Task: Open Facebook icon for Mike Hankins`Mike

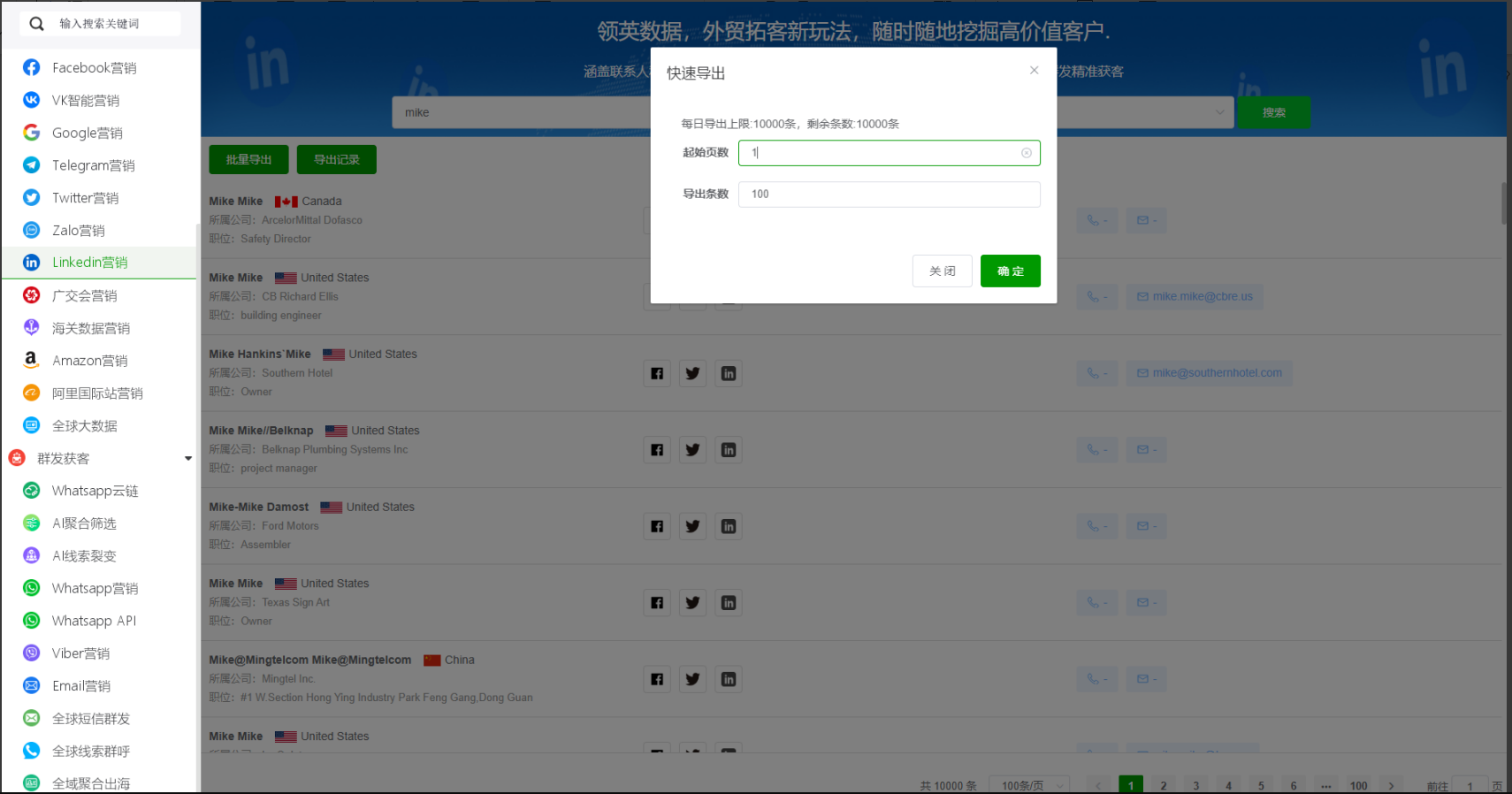Action: coord(657,373)
